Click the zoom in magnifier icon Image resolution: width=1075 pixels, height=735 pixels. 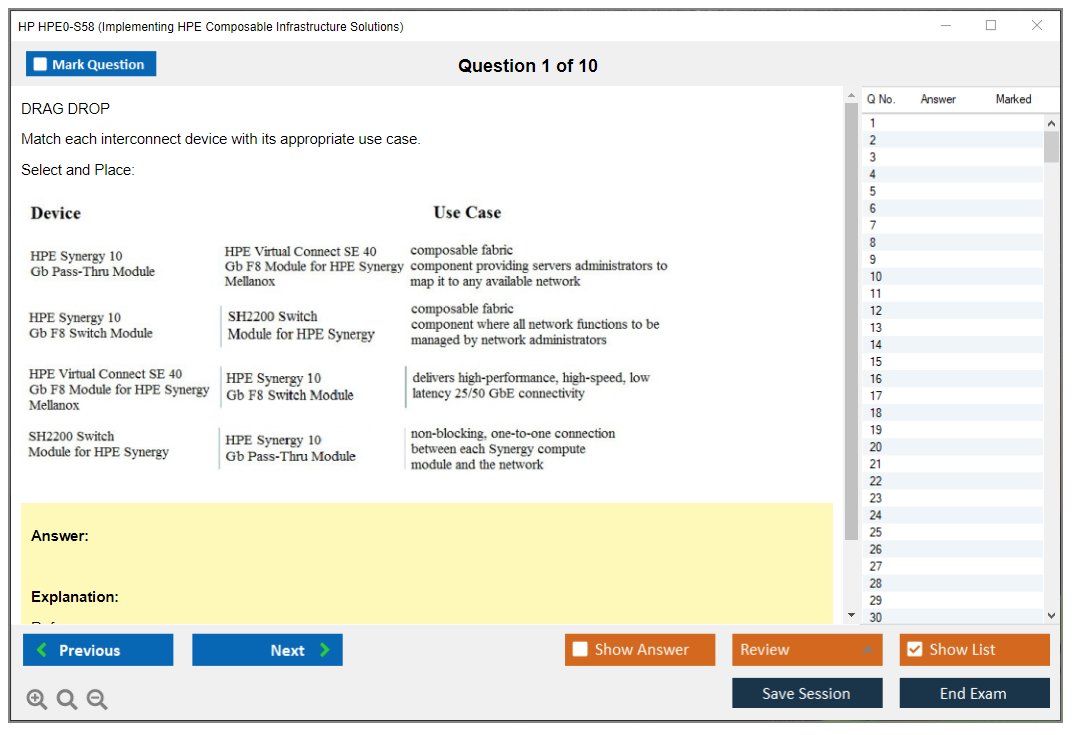[x=37, y=700]
